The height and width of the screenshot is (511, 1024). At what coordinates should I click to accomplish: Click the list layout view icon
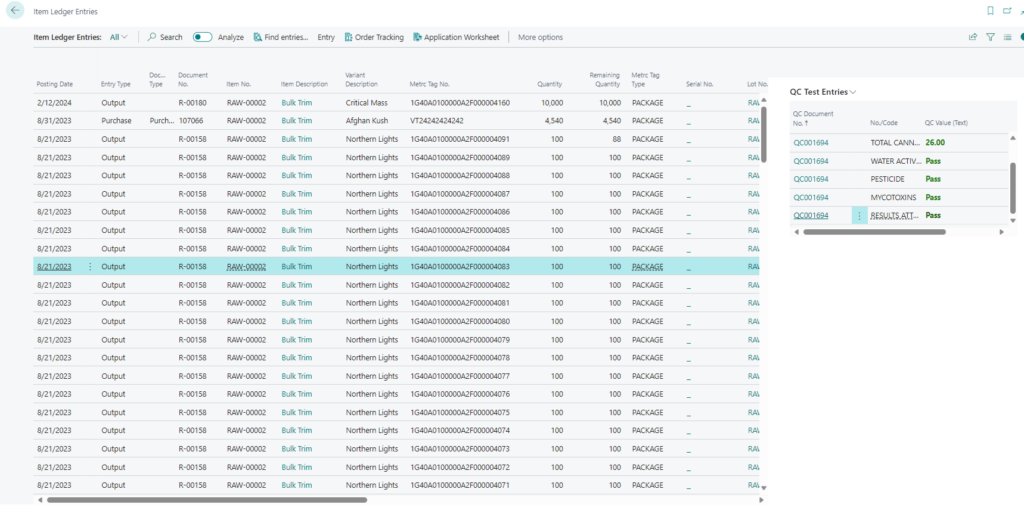1008,37
